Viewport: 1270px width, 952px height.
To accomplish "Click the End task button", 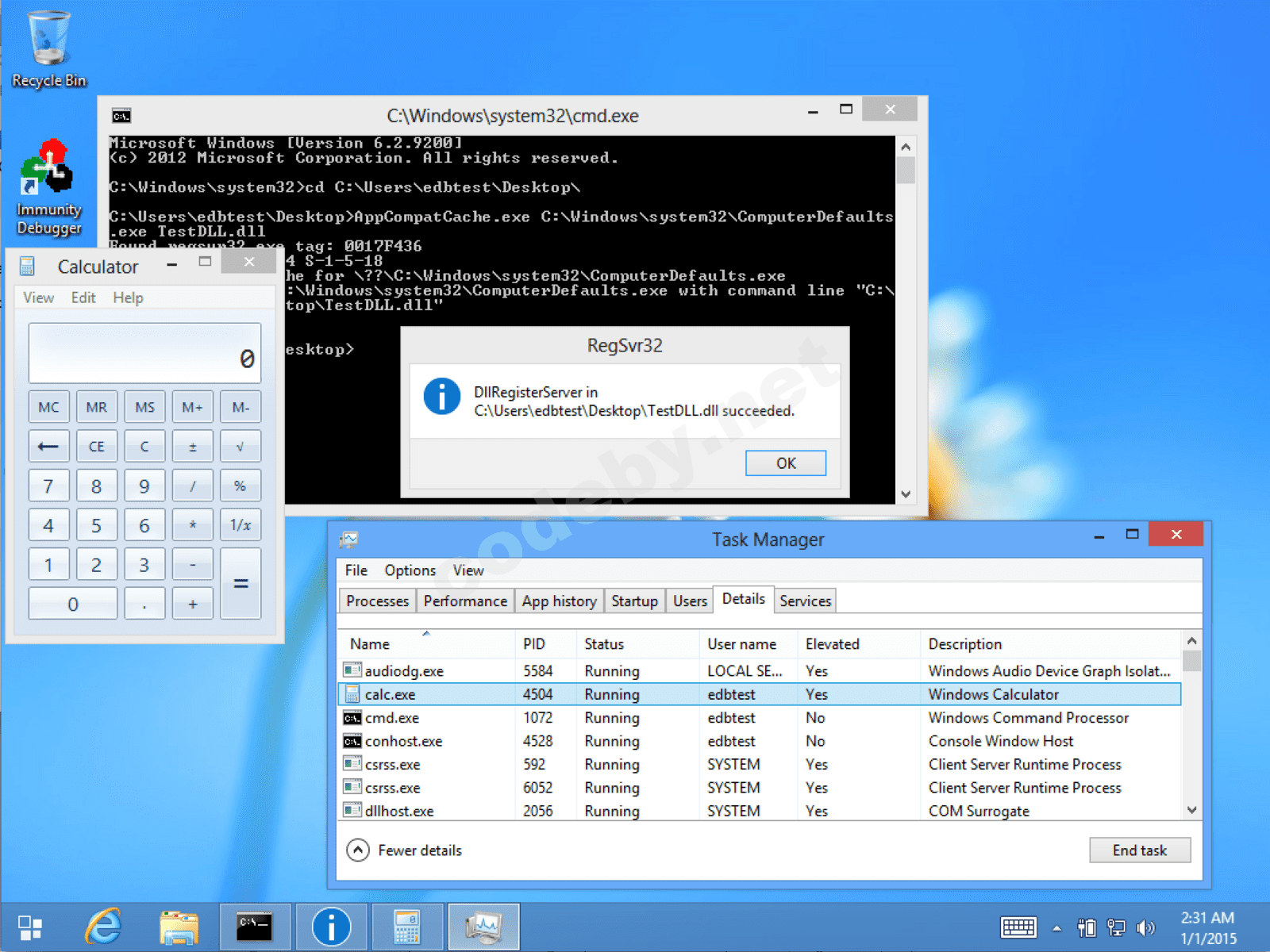I will pos(1139,850).
